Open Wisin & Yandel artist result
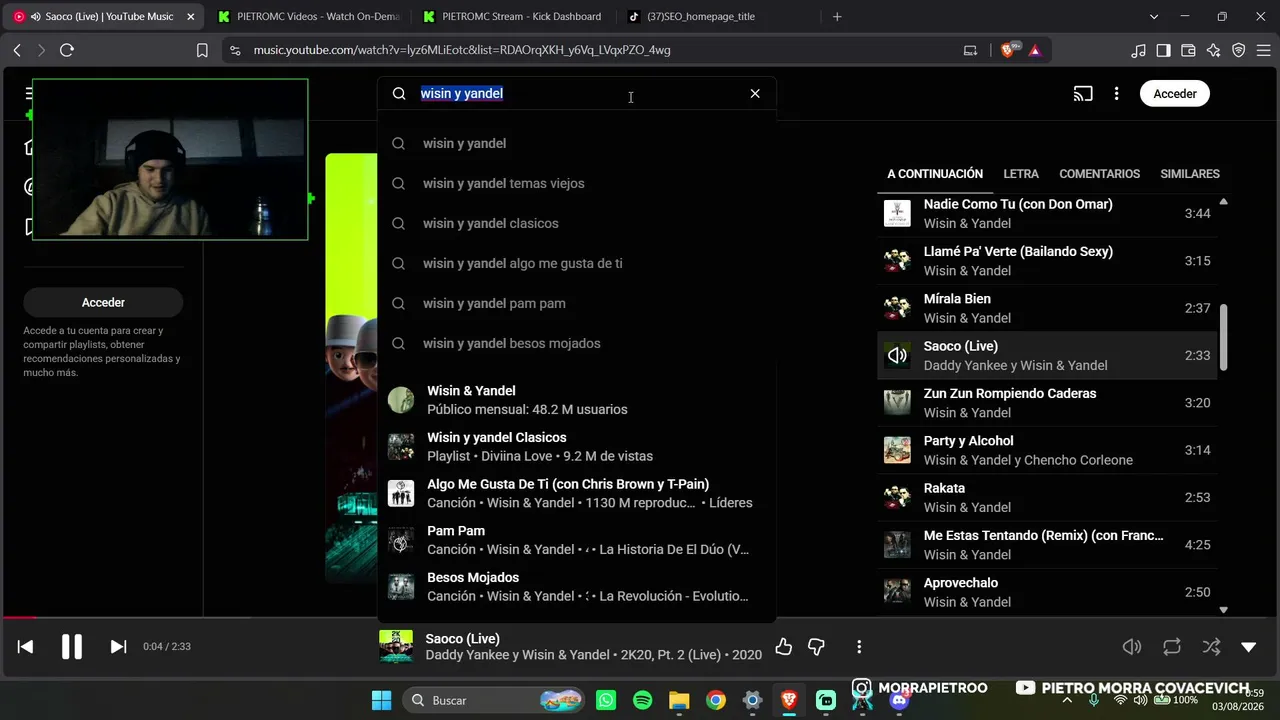This screenshot has width=1280, height=720. coord(576,400)
